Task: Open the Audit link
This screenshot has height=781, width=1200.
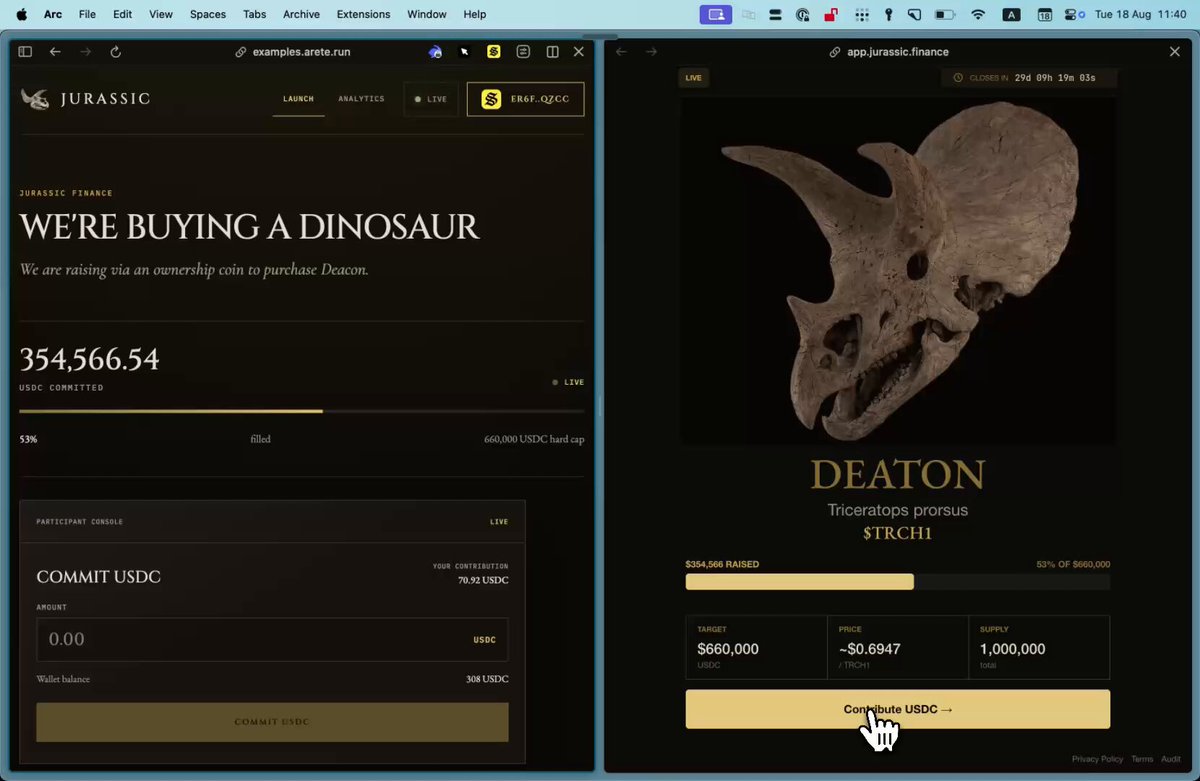Action: [x=1171, y=759]
